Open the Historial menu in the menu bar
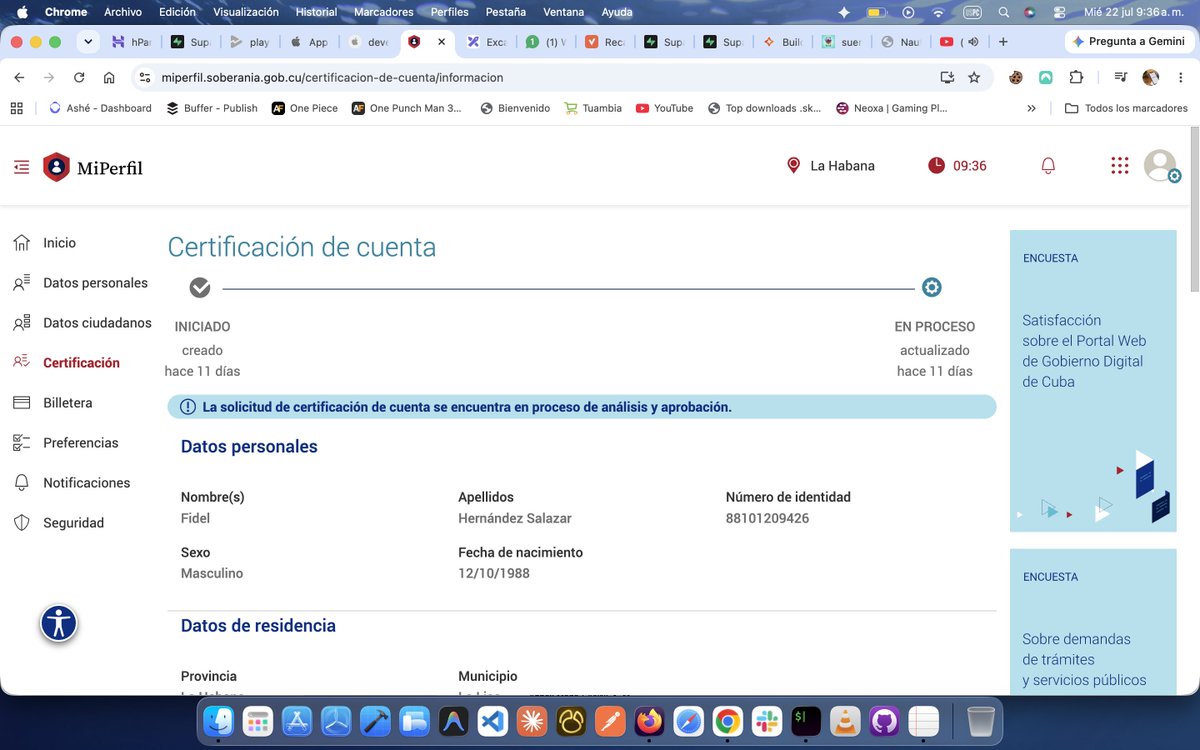The height and width of the screenshot is (750, 1200). 316,12
